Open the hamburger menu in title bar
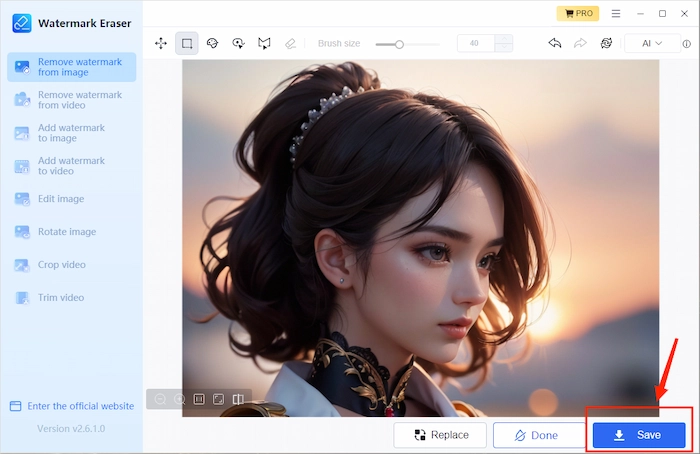Screen dimensions: 700x454 pos(614,14)
